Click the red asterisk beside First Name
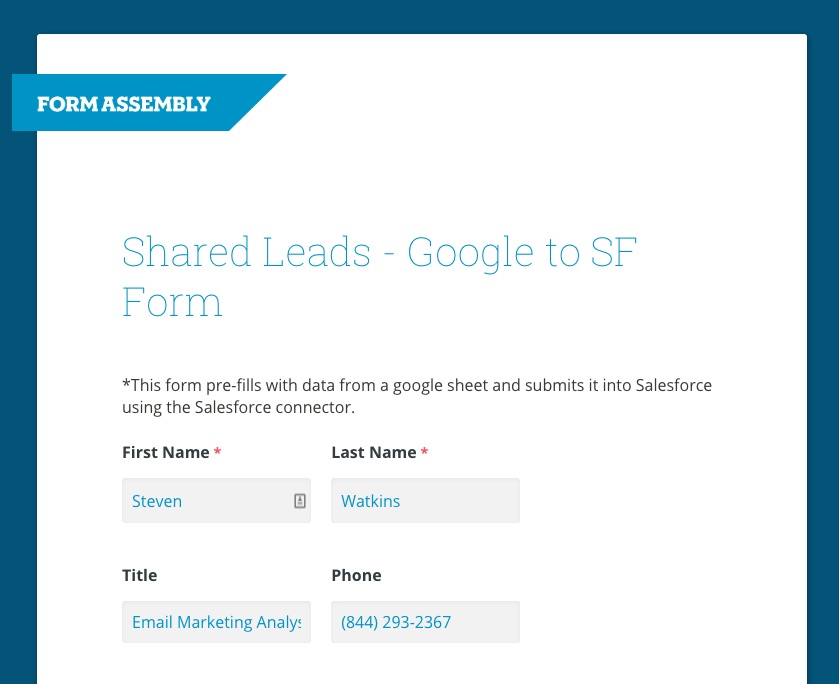The image size is (839, 684). point(217,452)
